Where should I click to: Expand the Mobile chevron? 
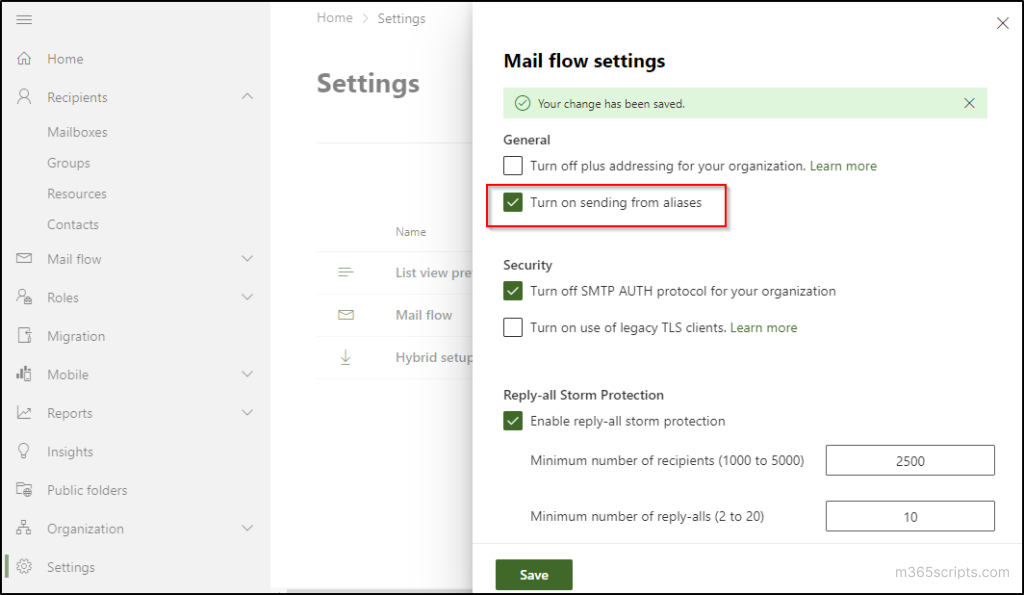pos(247,374)
